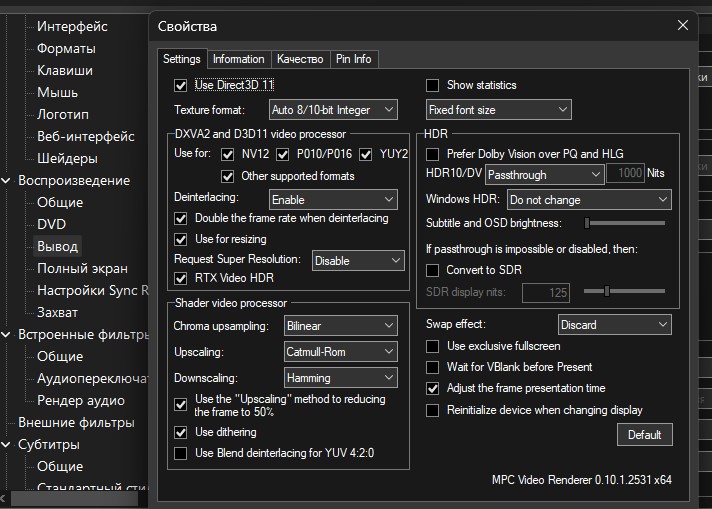Click the left scroll arrow of tree scrollbar
712x509 pixels.
pos(4,499)
